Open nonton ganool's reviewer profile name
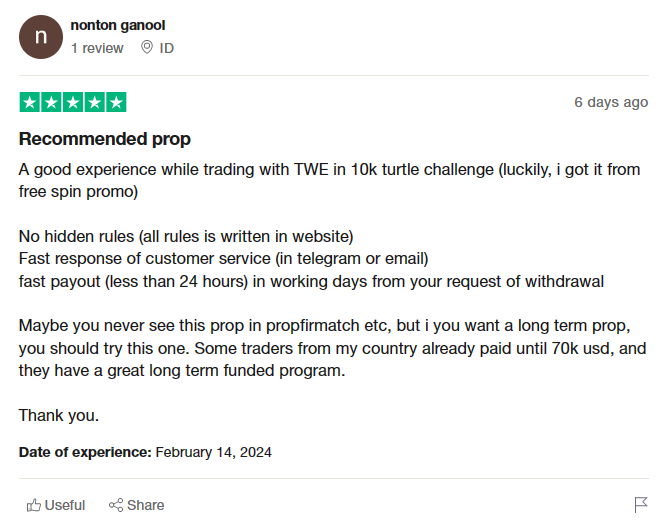 118,25
